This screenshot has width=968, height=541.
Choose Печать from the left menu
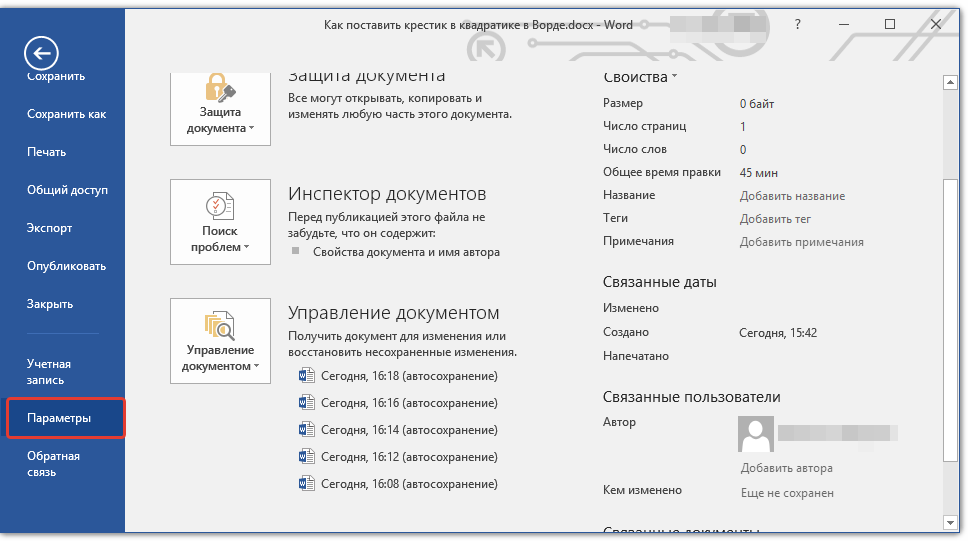(46, 152)
